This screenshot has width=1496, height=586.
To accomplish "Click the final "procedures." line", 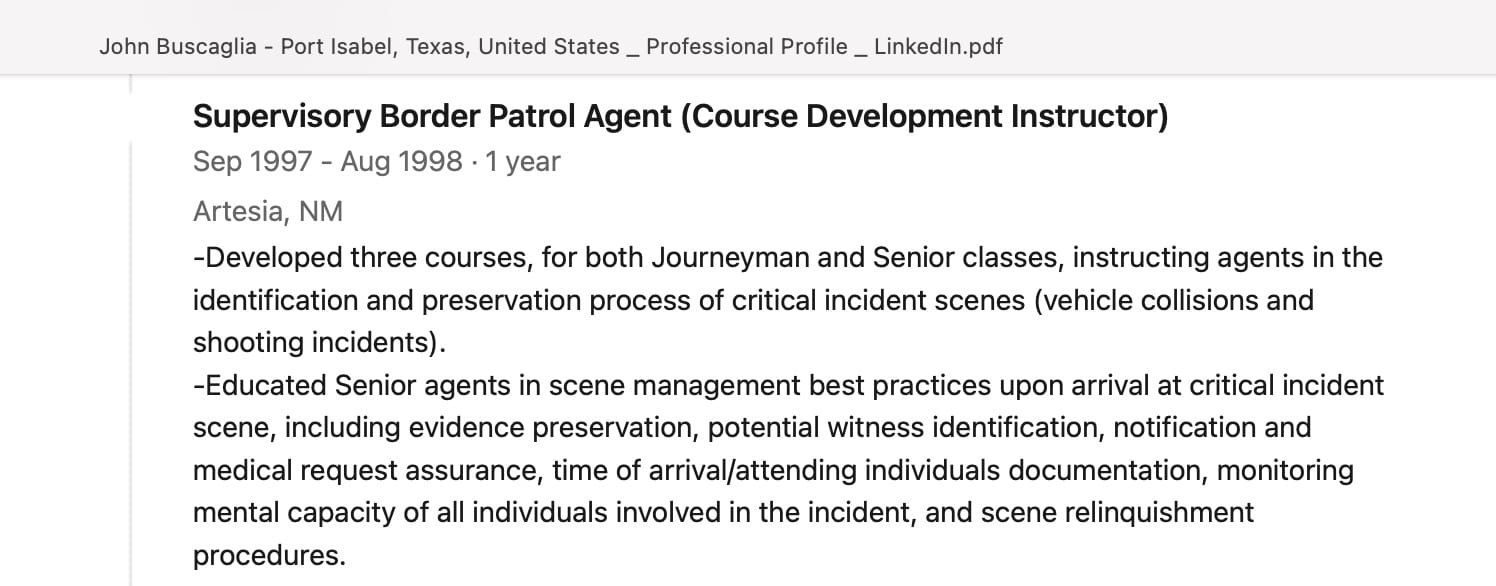I will pyautogui.click(x=269, y=555).
